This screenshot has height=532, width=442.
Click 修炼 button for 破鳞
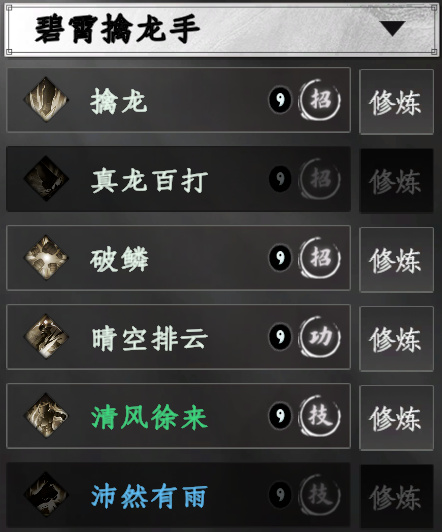(x=396, y=260)
